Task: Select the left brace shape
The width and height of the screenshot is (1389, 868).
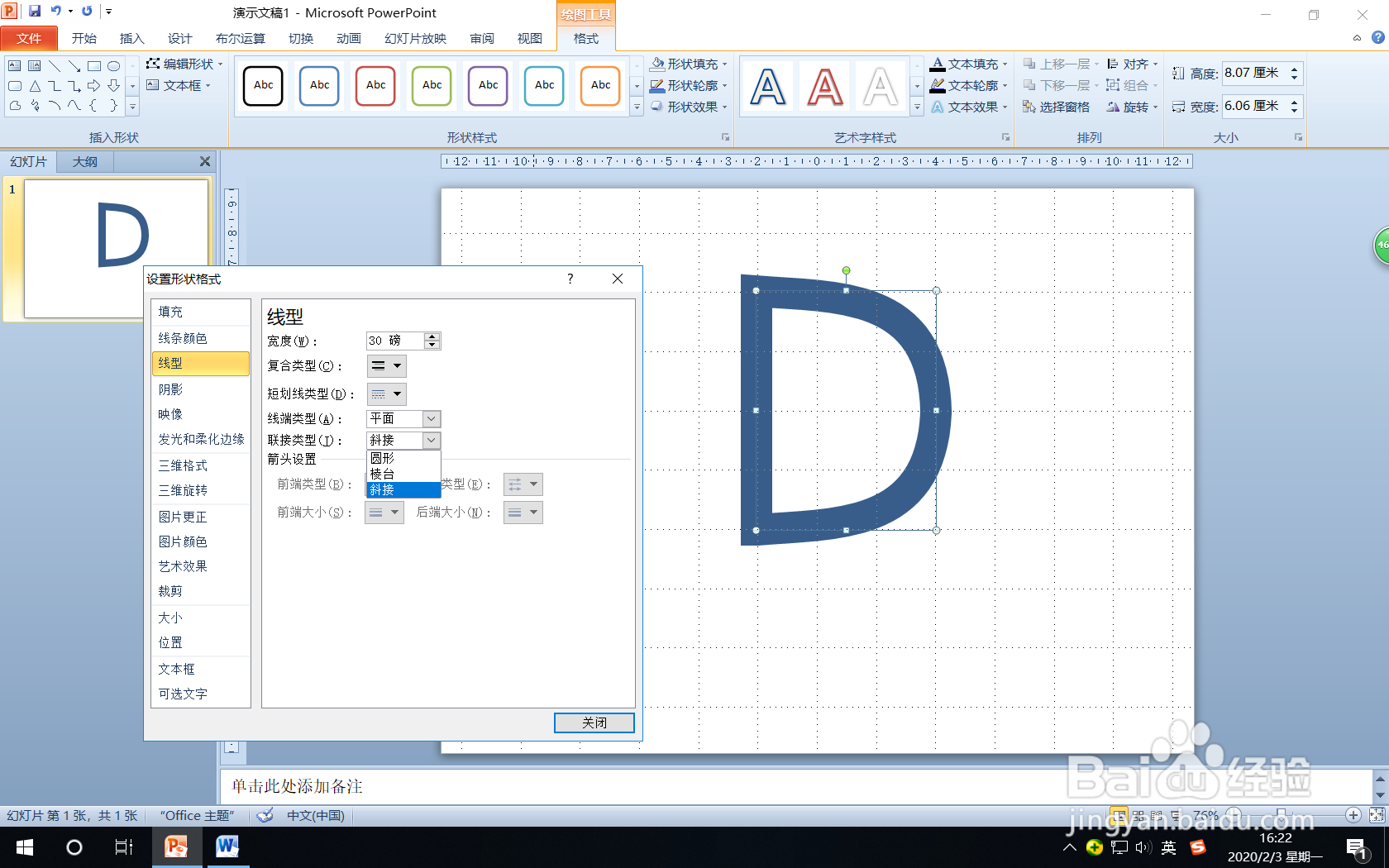Action: [x=94, y=105]
